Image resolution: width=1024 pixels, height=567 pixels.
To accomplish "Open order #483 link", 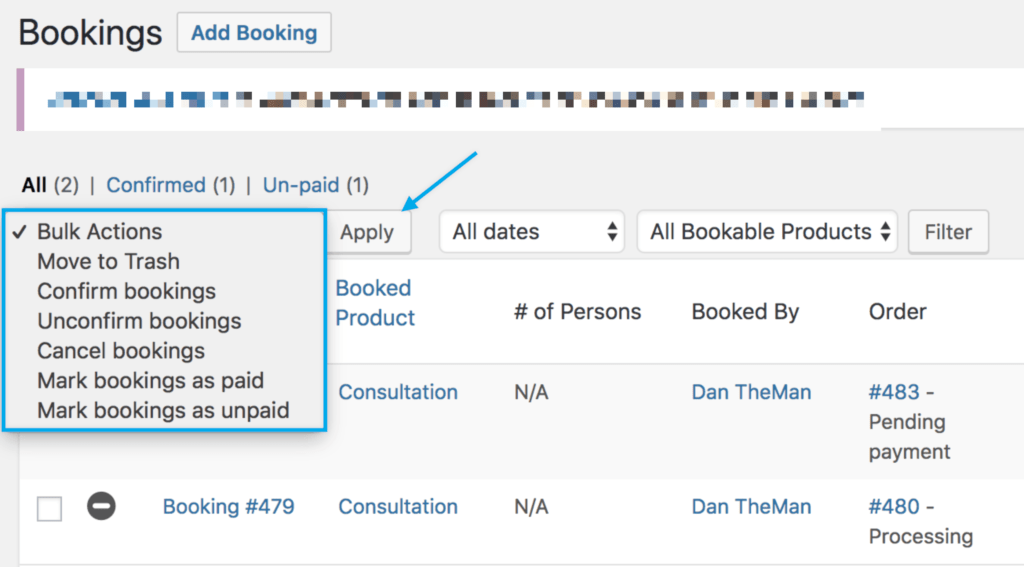I will 888,392.
